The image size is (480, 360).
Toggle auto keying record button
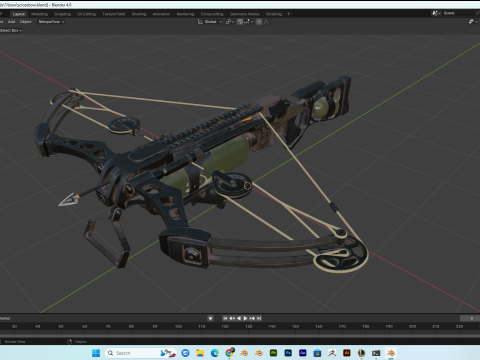210,318
